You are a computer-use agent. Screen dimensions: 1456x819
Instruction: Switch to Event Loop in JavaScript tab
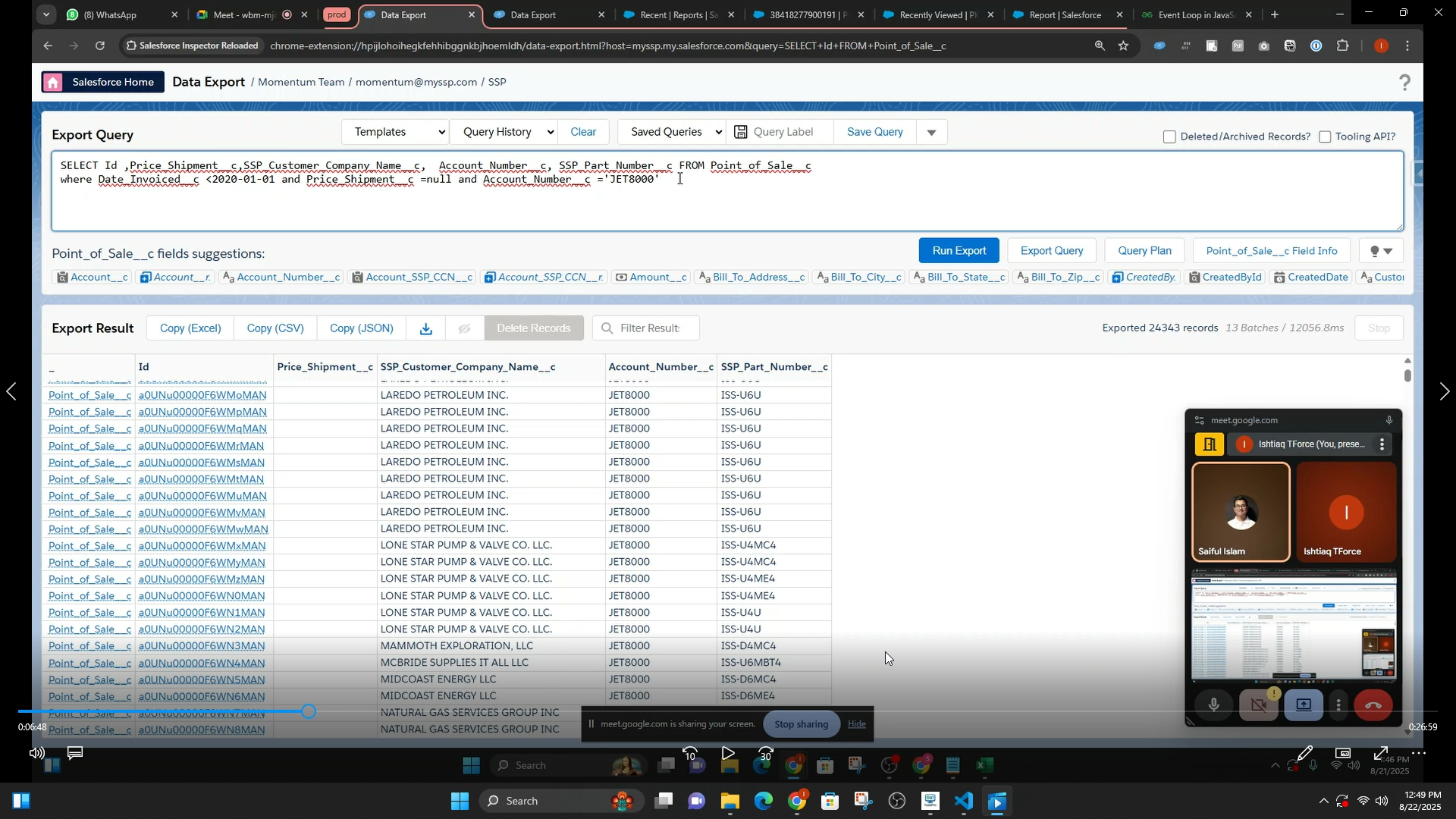[1194, 15]
